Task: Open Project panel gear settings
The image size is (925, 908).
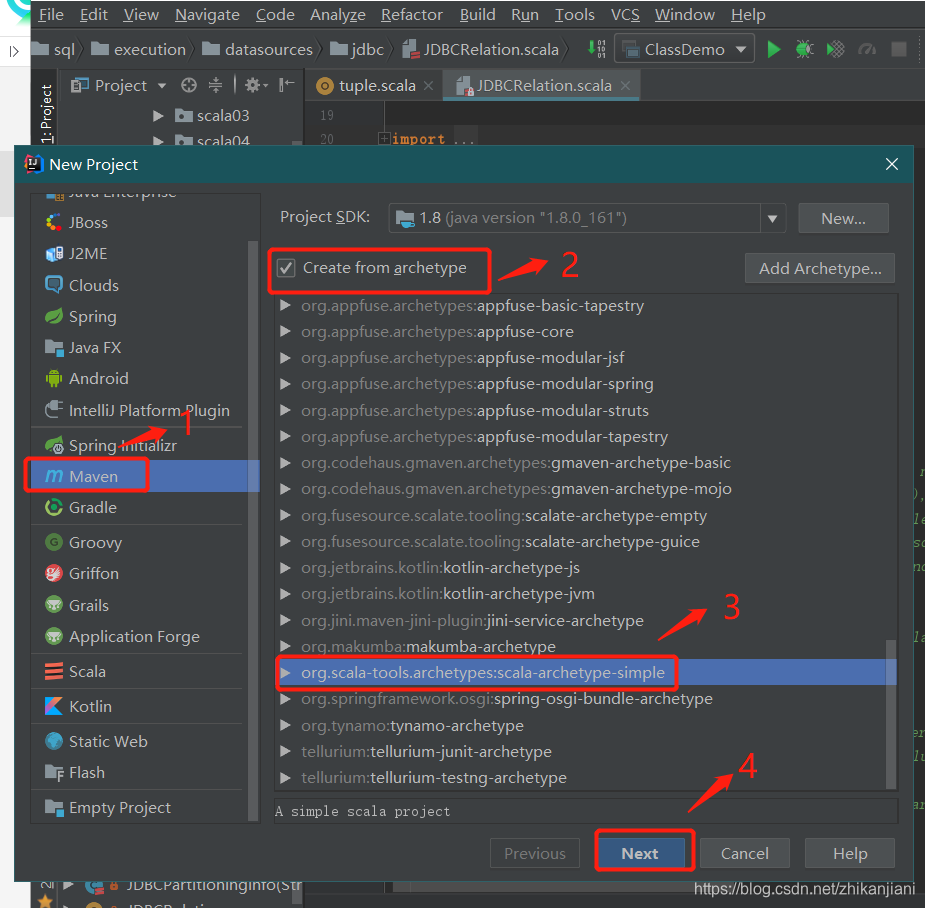Action: point(255,86)
